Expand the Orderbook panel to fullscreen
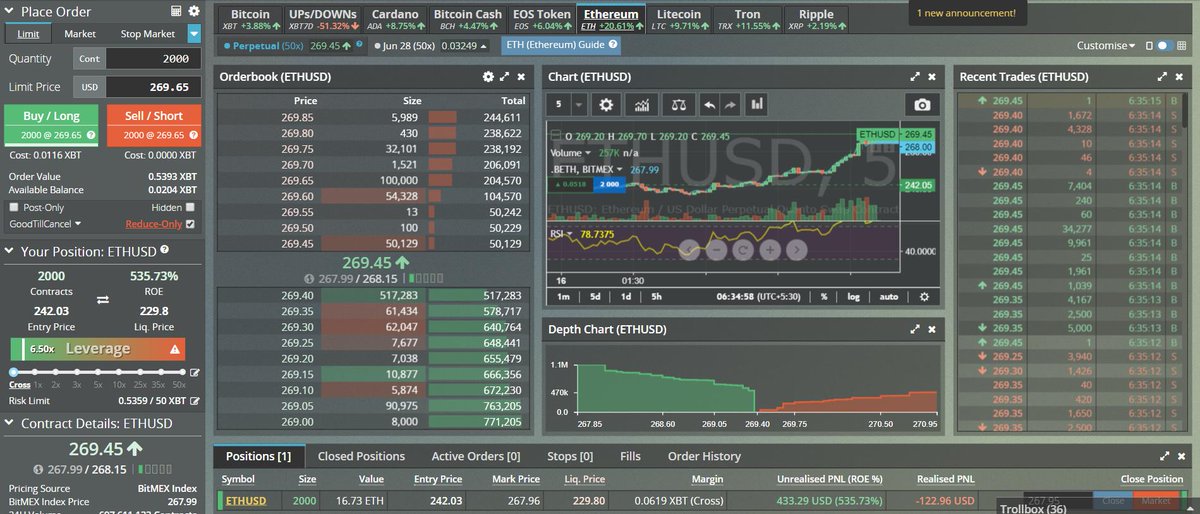The width and height of the screenshot is (1200, 514). (505, 76)
